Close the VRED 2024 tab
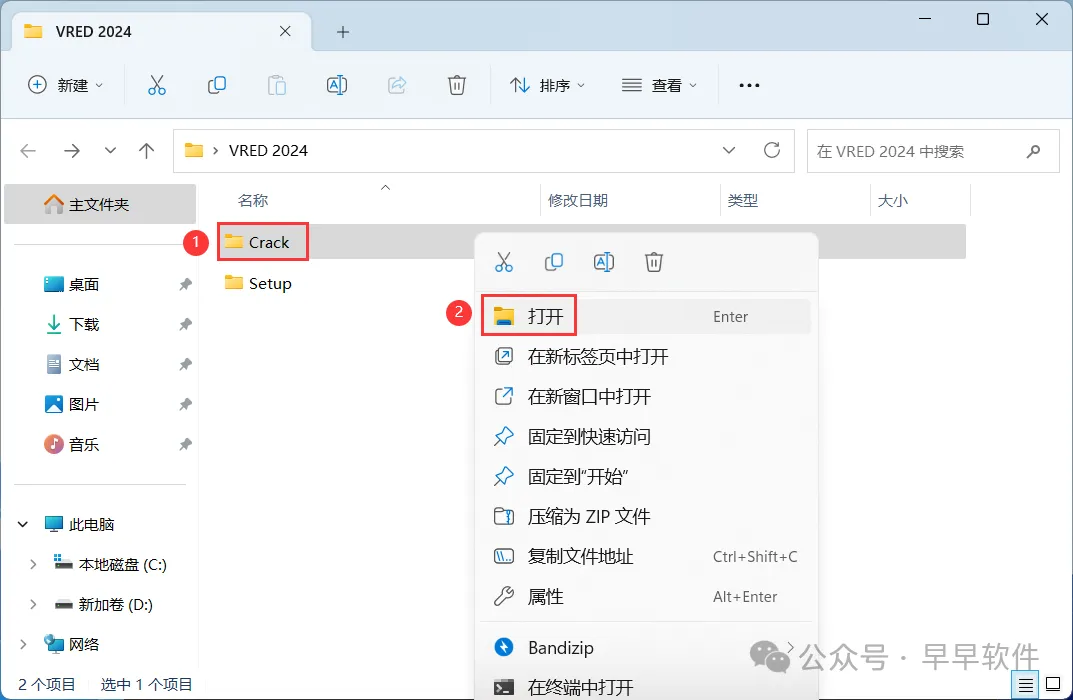This screenshot has height=700, width=1073. (285, 31)
